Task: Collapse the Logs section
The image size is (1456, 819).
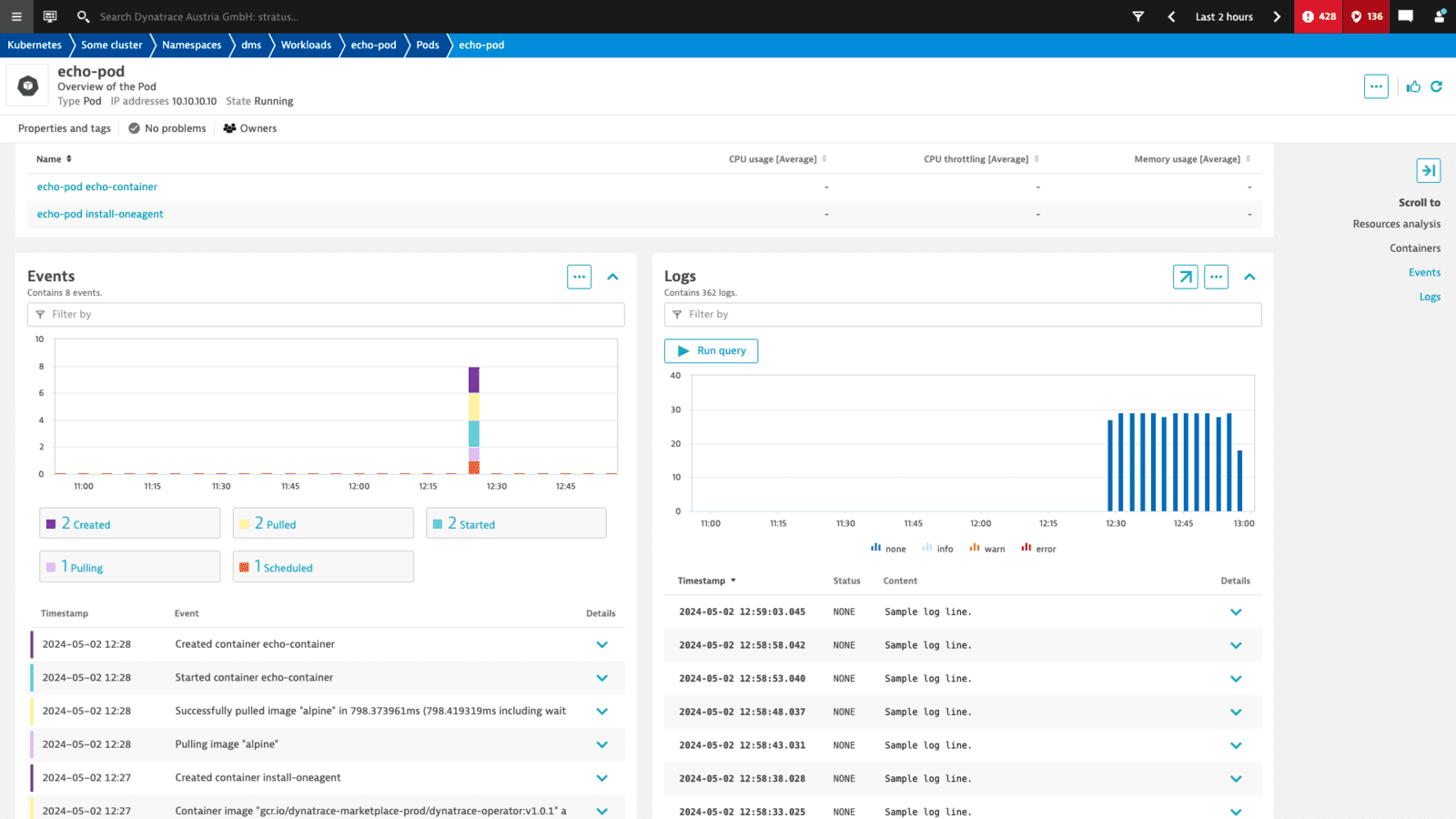Action: coord(1250,276)
